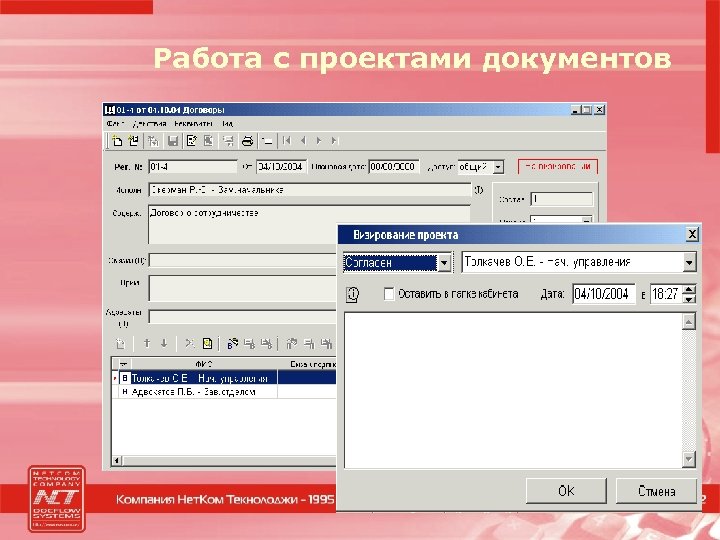Viewport: 720px width, 540px height.
Task: Open the Реквизиты menu
Action: [193, 124]
